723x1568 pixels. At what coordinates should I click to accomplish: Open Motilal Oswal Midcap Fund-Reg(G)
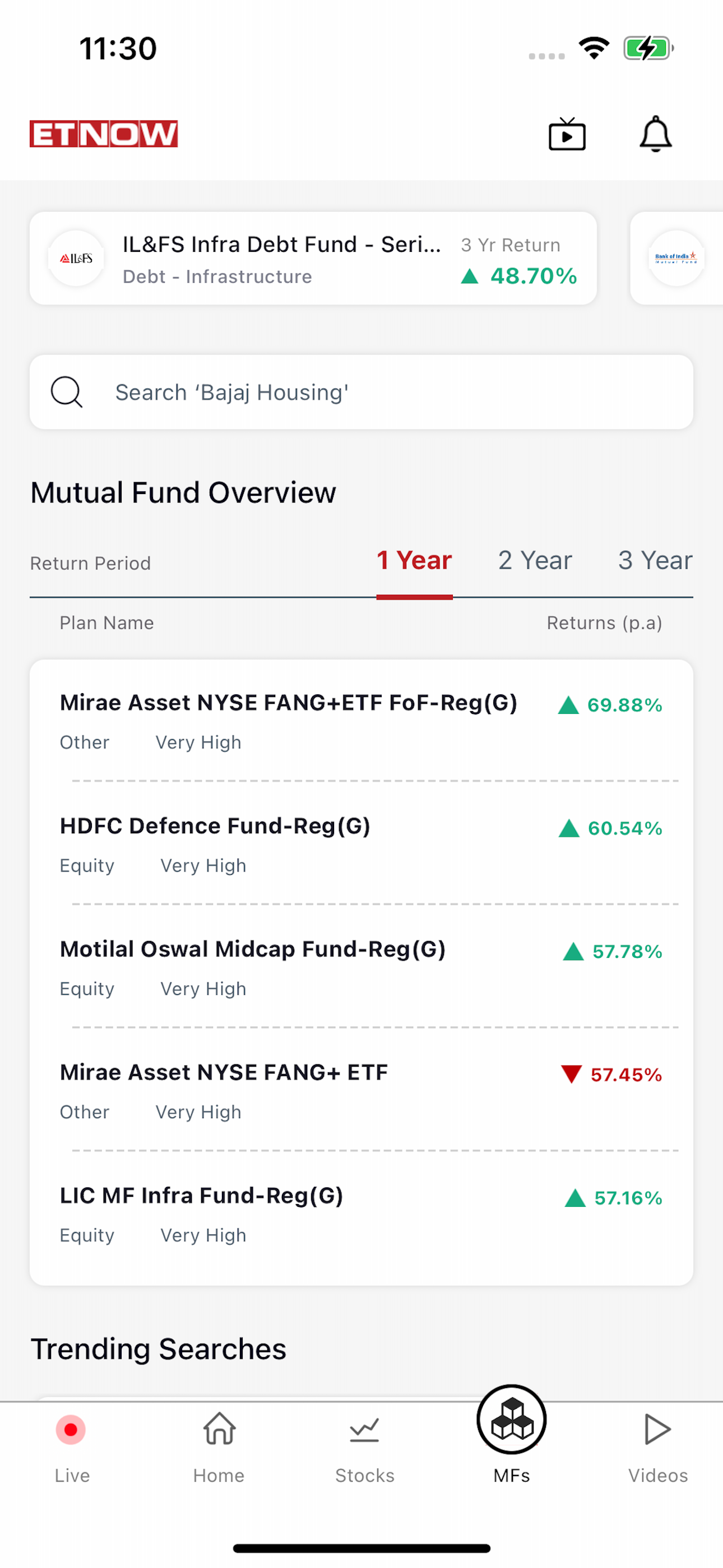coord(253,949)
